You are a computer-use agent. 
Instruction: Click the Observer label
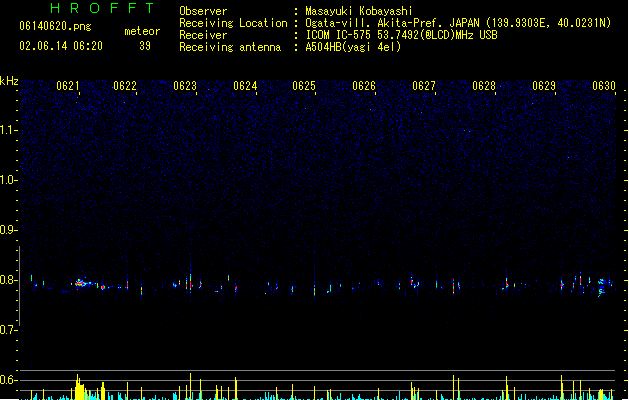click(203, 11)
